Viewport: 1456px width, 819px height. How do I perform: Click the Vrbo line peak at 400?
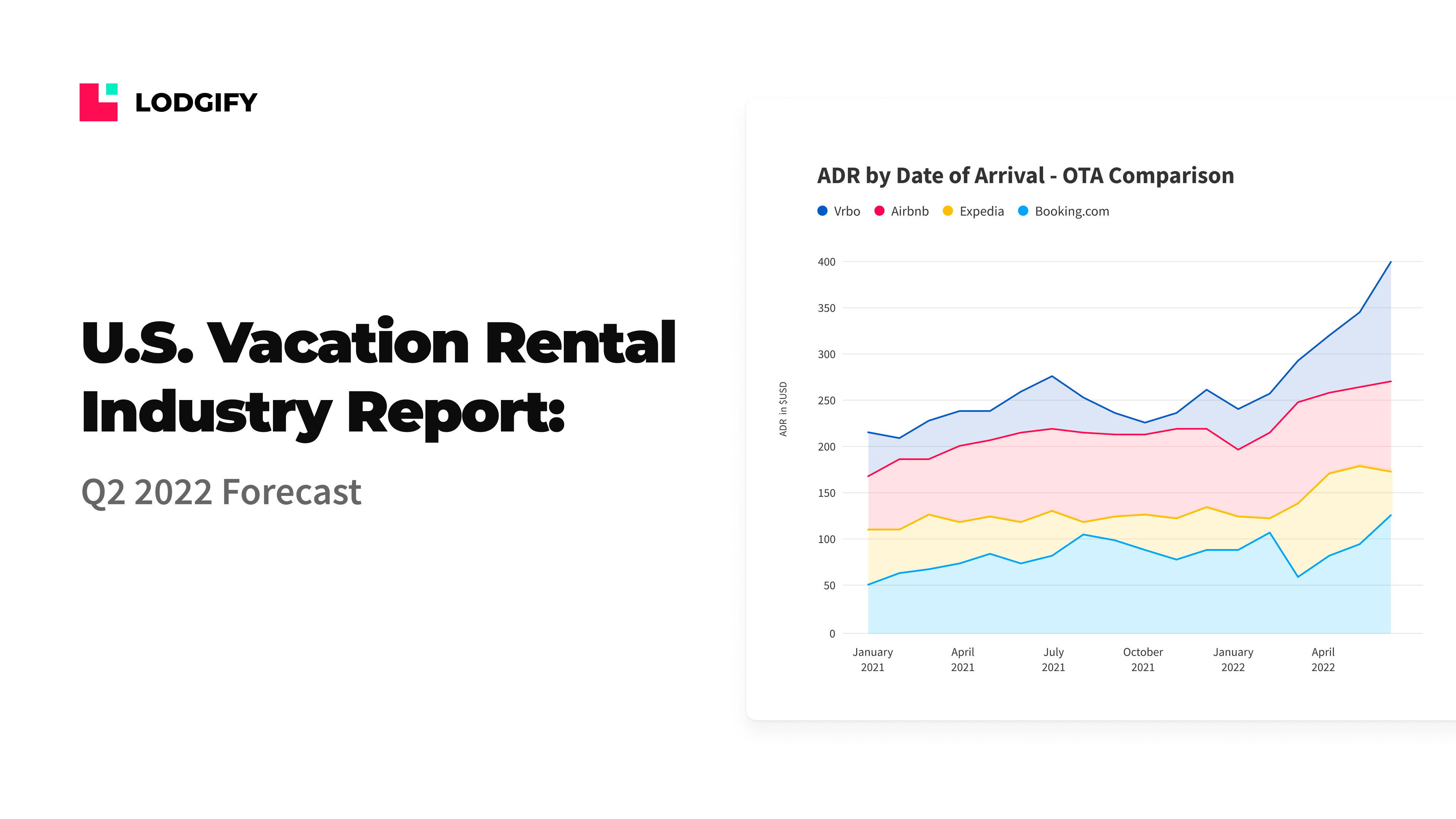pyautogui.click(x=1390, y=262)
